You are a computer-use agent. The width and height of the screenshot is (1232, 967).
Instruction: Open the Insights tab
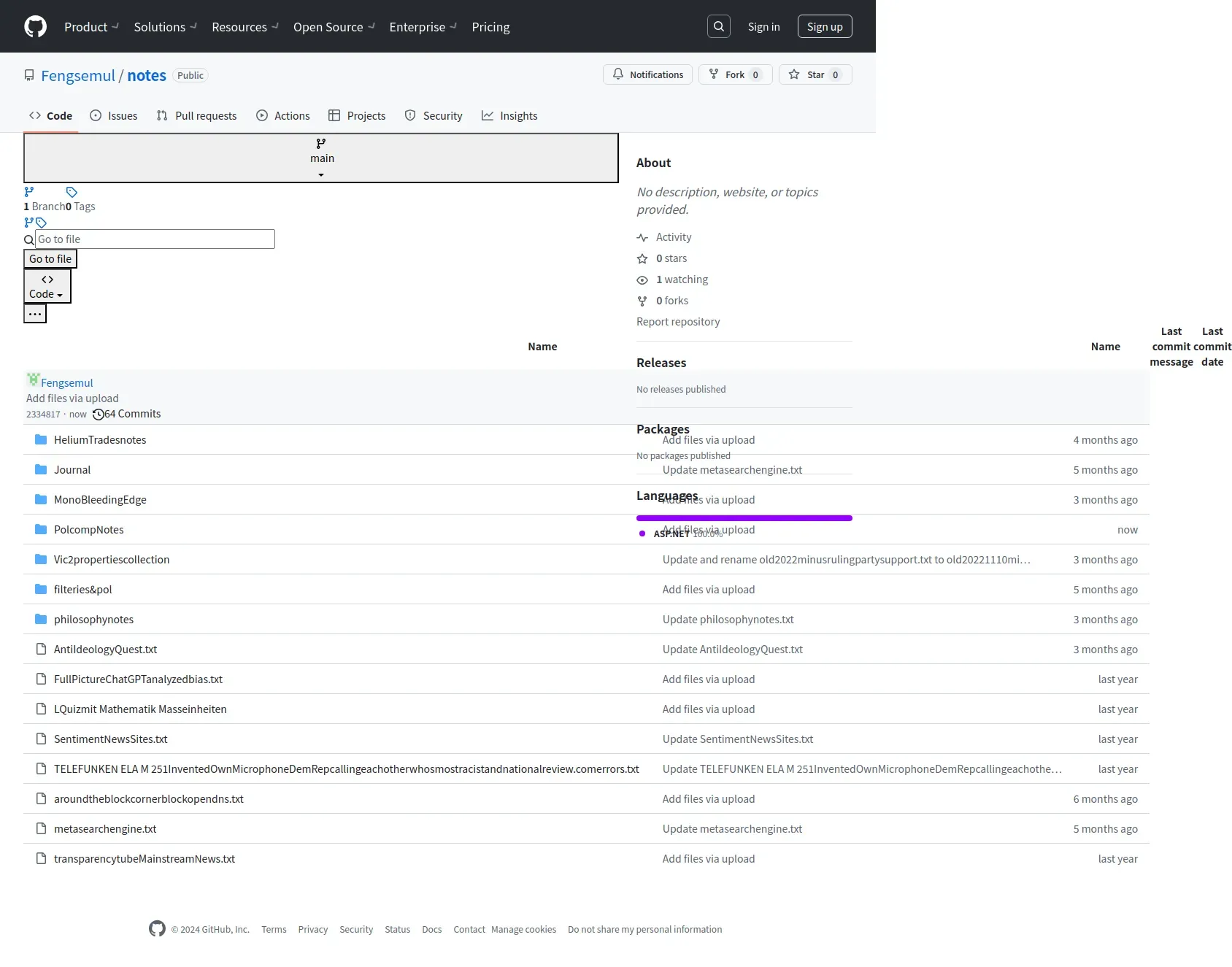tap(509, 115)
